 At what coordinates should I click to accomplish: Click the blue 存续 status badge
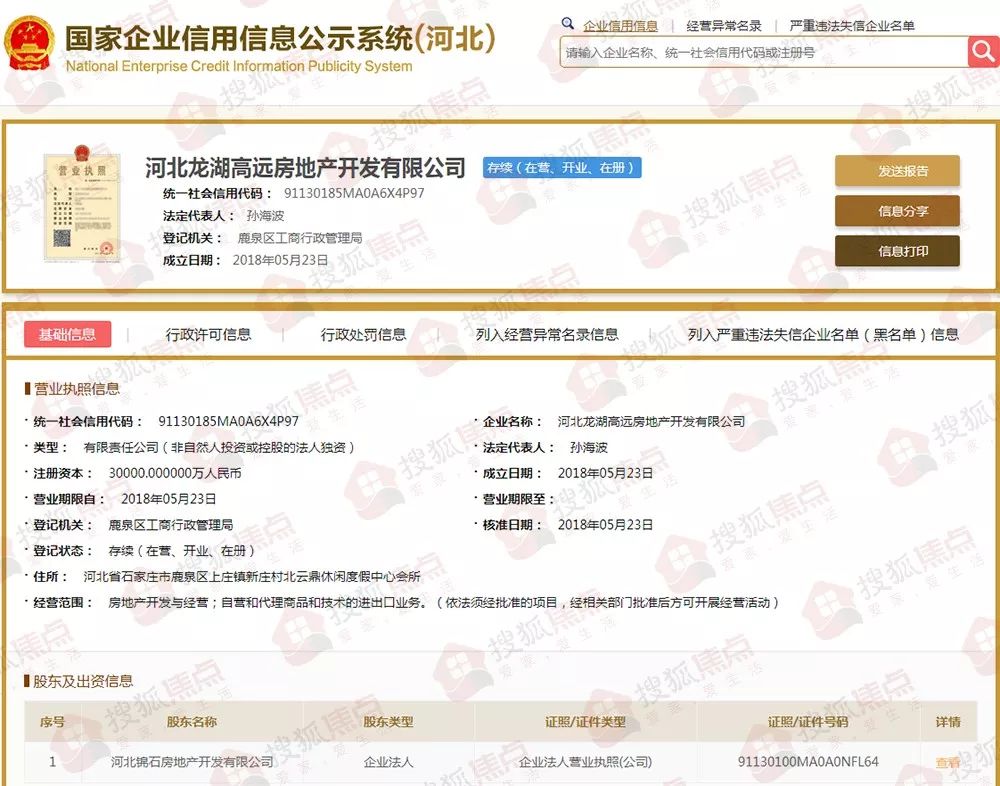pyautogui.click(x=561, y=168)
